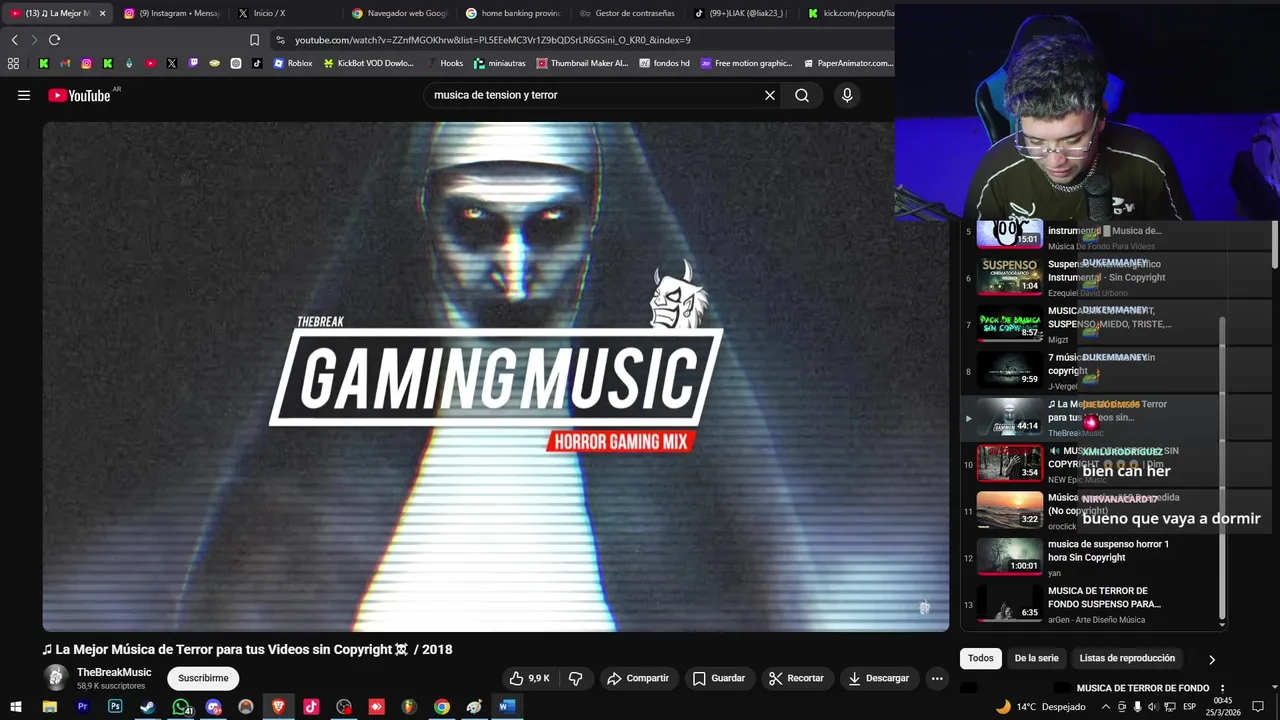Switch to the TikTok LIAK tab
Screen dimensions: 1280x720
(742, 13)
